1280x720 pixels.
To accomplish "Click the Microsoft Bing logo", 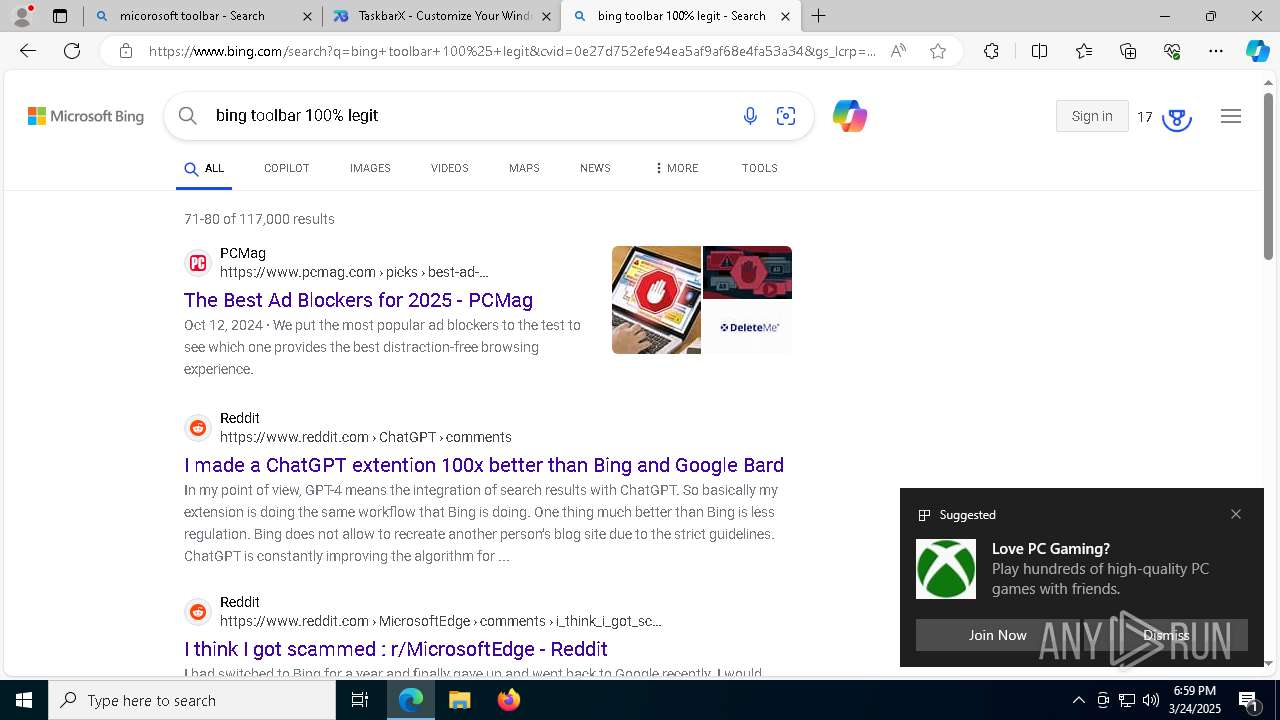I will [86, 116].
